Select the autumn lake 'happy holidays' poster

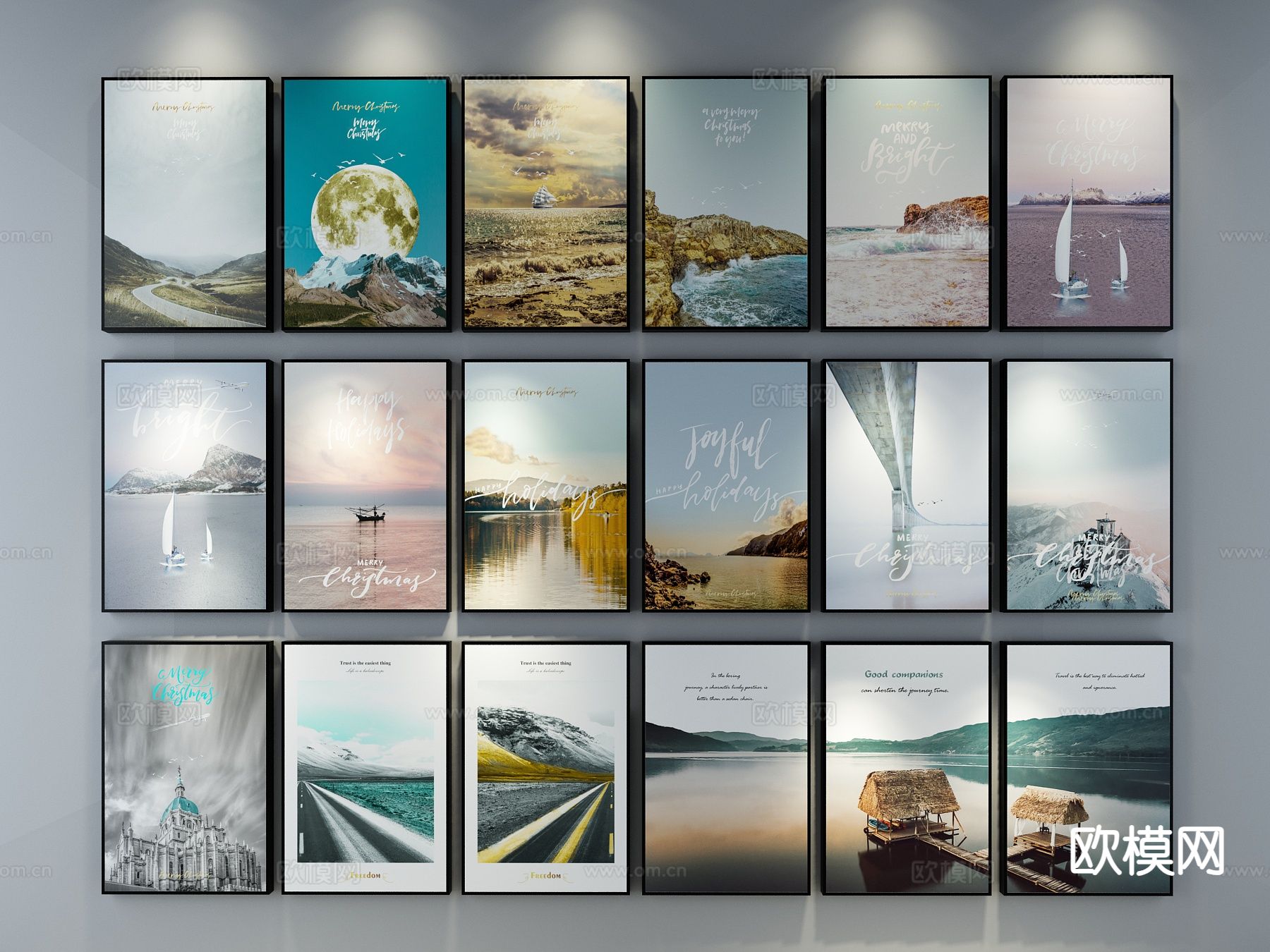[546, 486]
